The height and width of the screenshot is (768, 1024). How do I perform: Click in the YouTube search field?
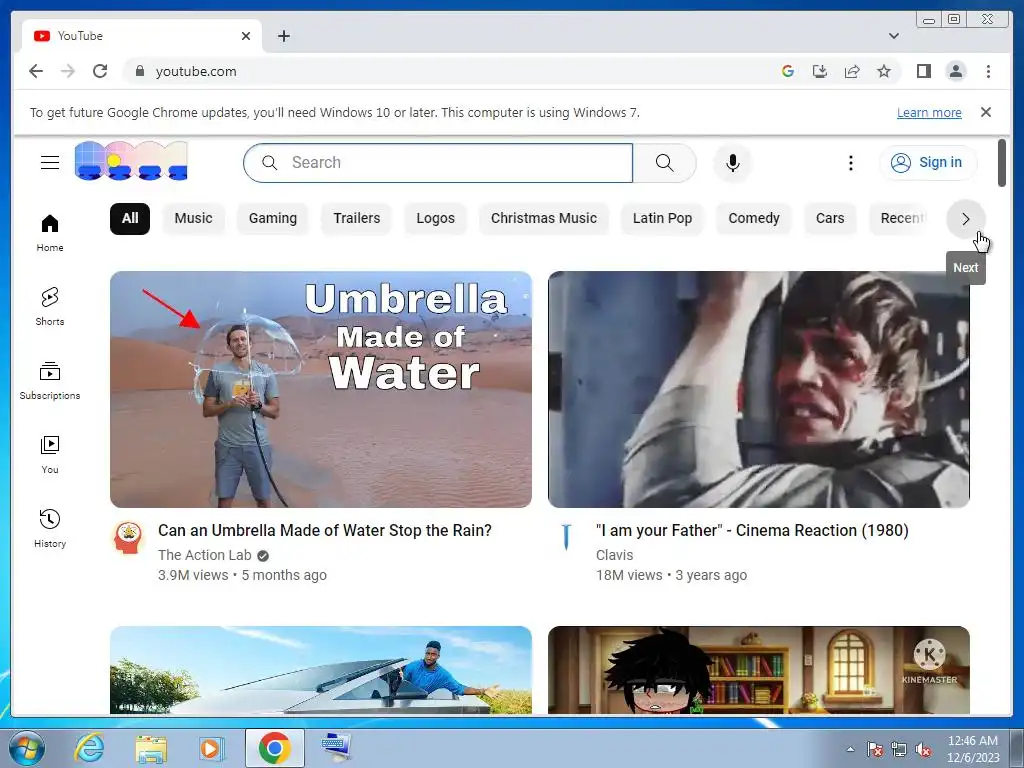438,163
